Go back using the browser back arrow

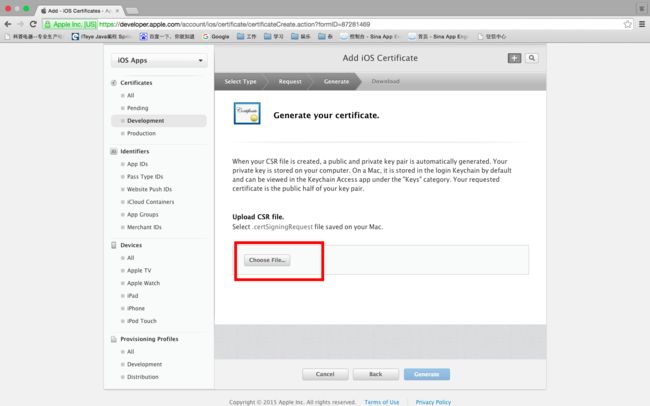click(7, 24)
